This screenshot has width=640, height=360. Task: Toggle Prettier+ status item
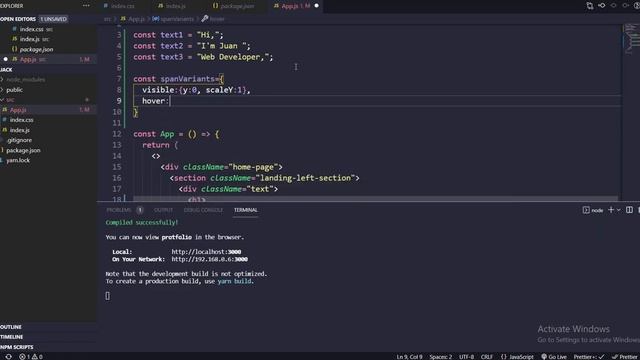pos(589,357)
